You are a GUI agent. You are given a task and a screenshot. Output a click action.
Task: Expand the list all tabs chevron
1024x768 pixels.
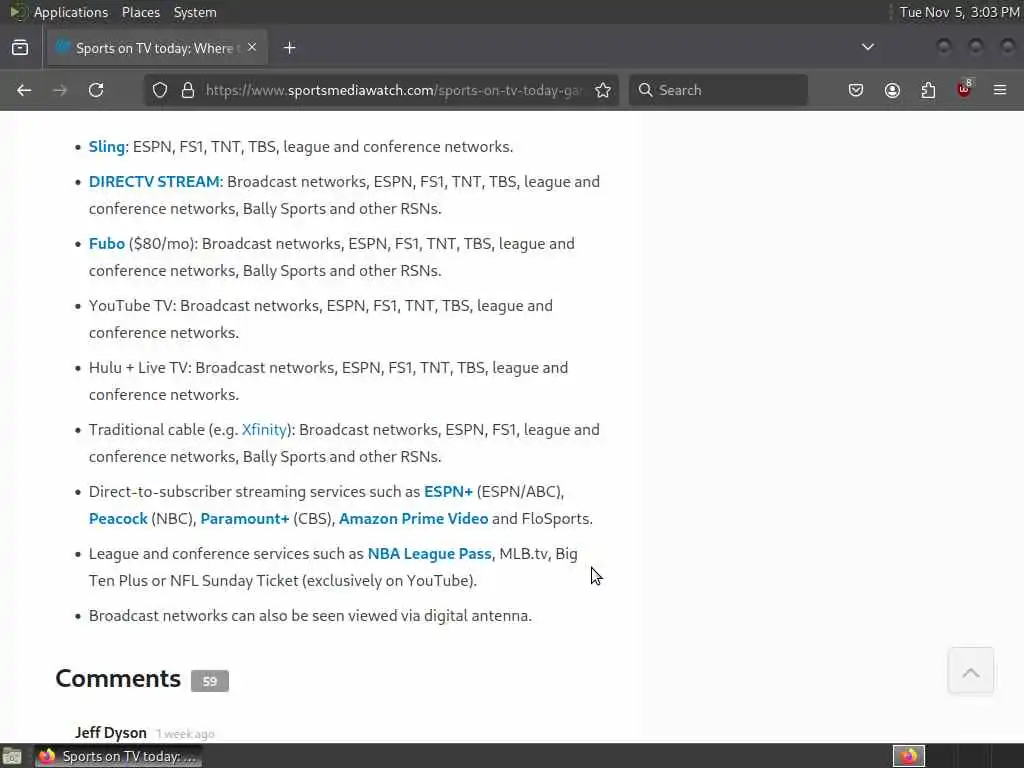coord(868,47)
